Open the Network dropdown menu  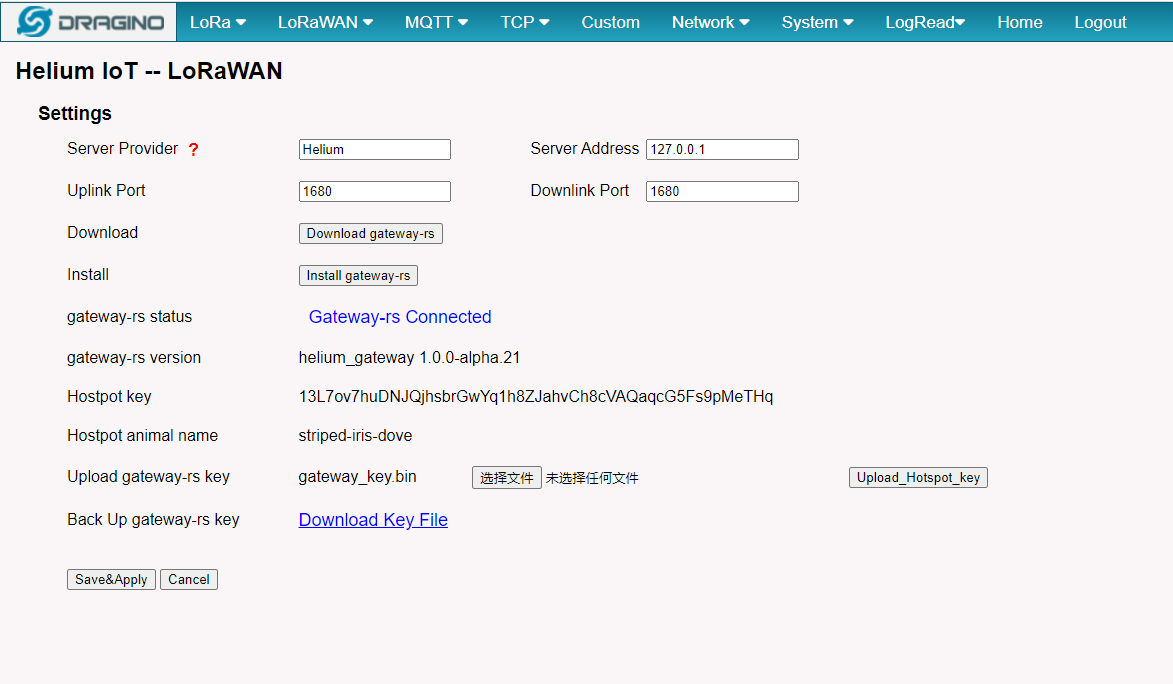point(710,22)
